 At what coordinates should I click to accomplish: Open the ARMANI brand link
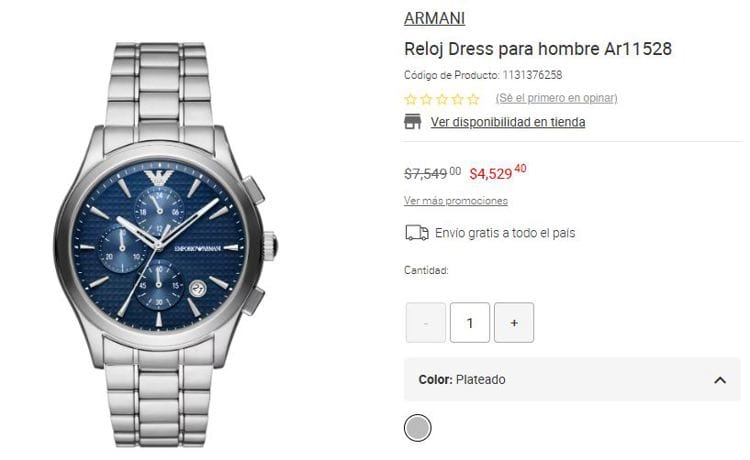[x=434, y=18]
